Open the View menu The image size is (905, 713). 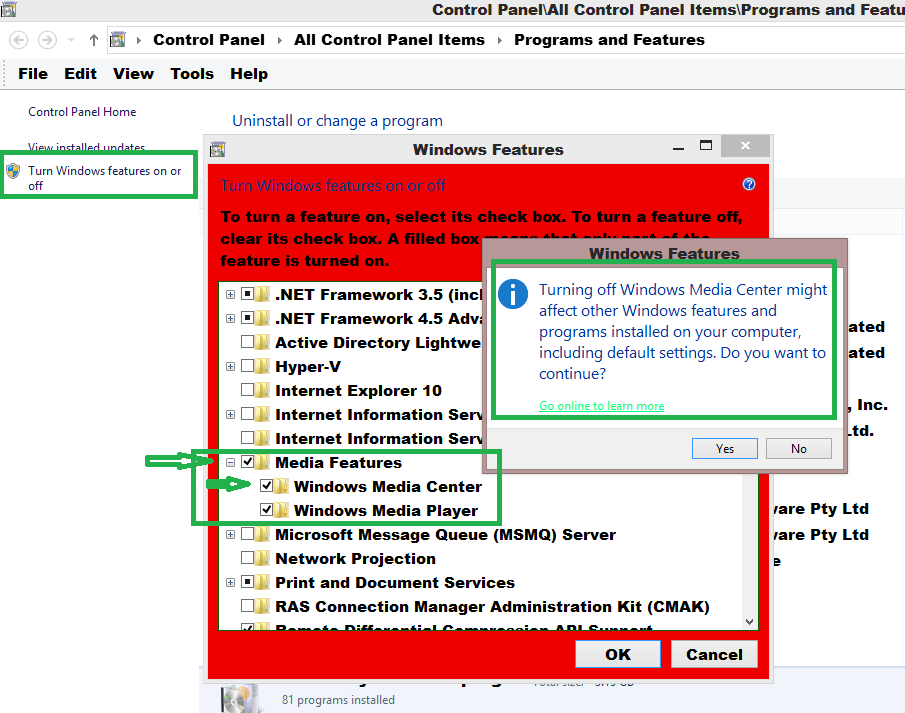[x=133, y=74]
